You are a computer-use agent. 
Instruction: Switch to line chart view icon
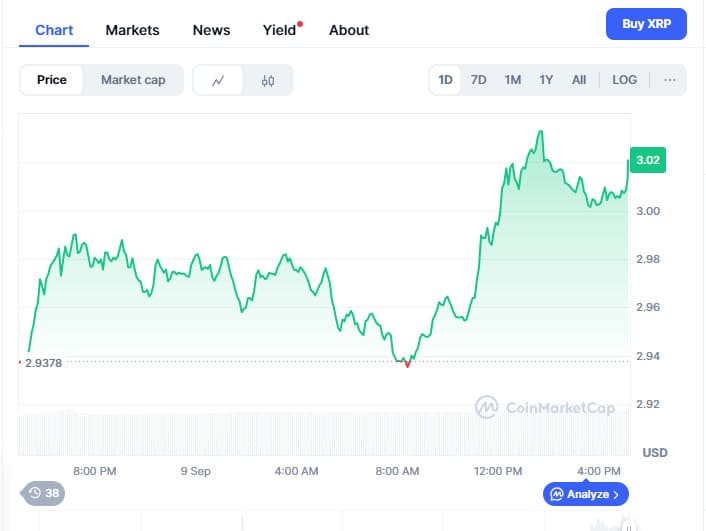218,81
